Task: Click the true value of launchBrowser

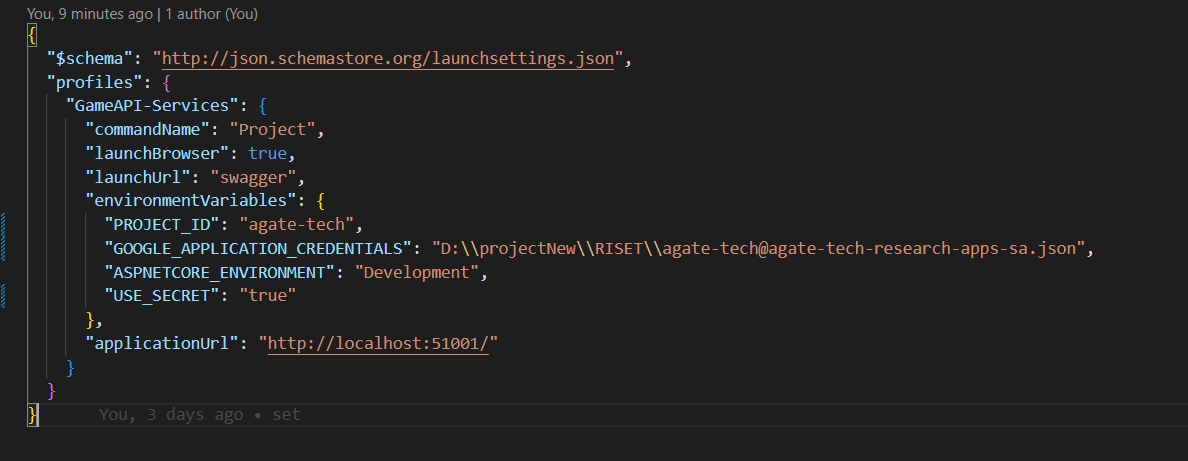Action: tap(267, 153)
